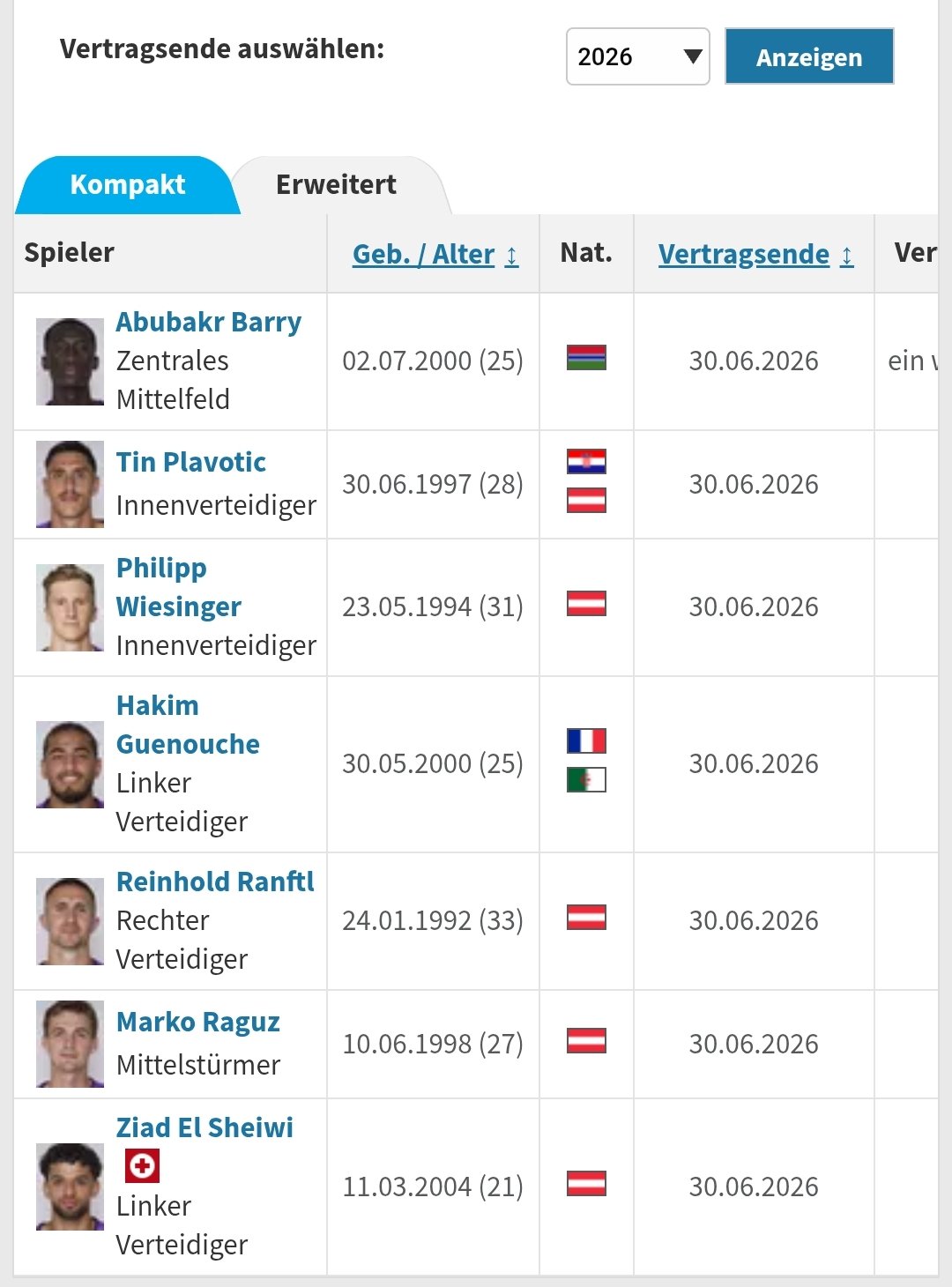Open Abubakr Barry's player profile link
Image resolution: width=952 pixels, height=1287 pixels.
pyautogui.click(x=208, y=322)
